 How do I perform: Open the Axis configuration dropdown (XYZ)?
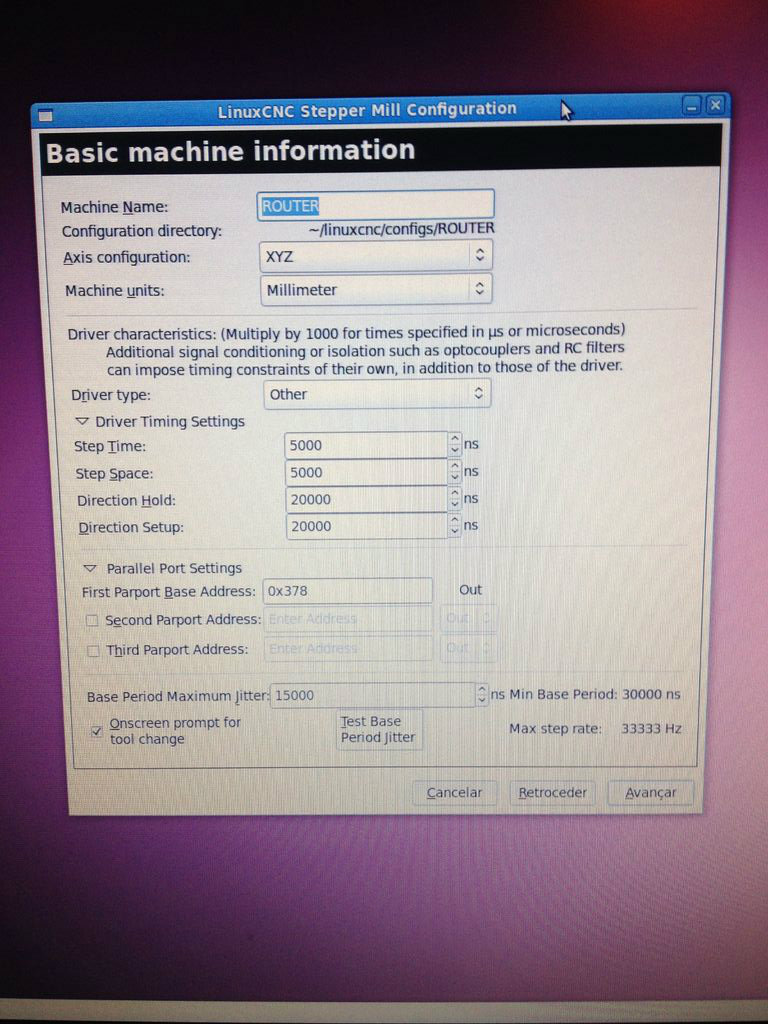[376, 256]
